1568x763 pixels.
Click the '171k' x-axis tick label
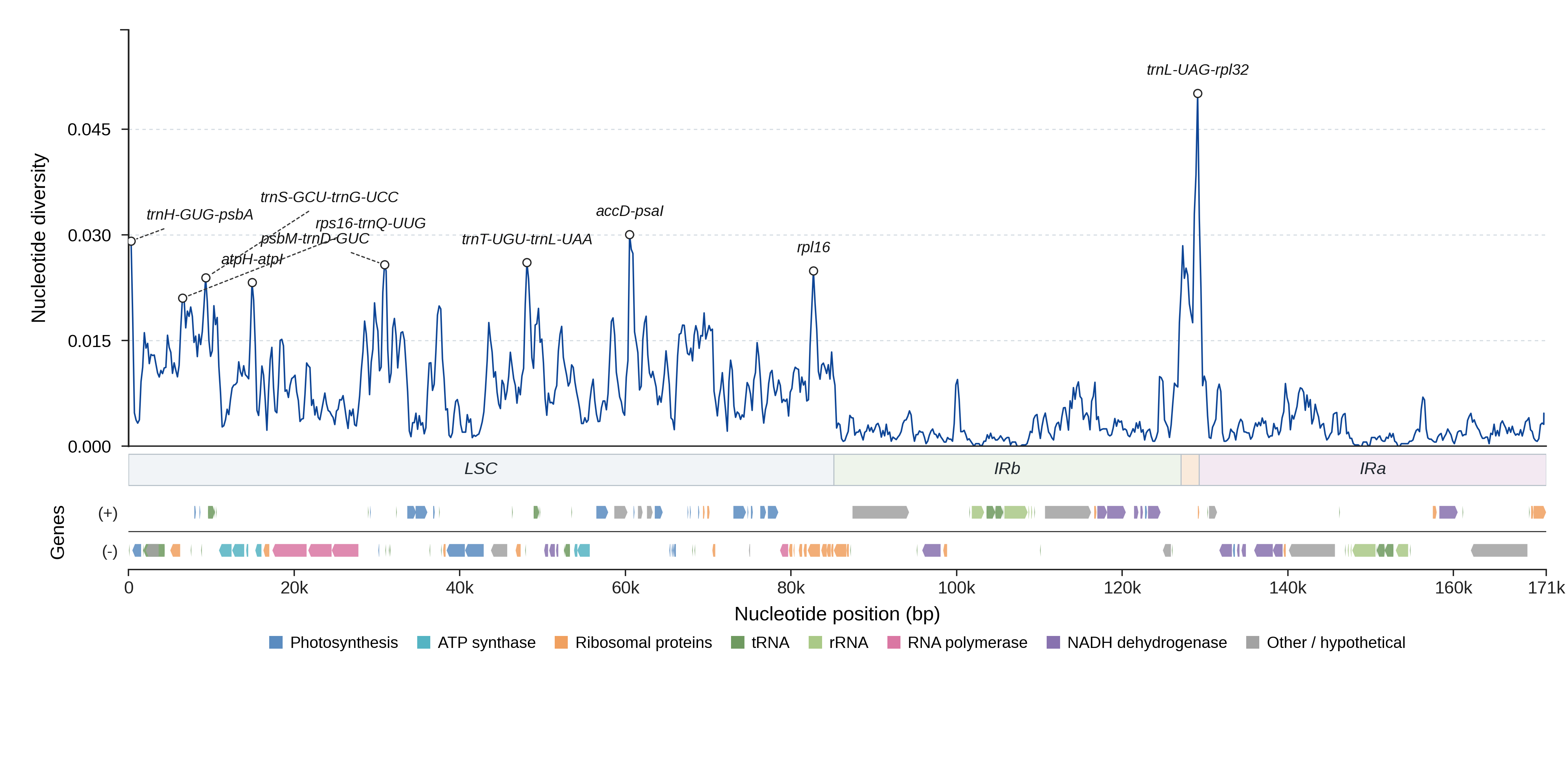click(1546, 588)
